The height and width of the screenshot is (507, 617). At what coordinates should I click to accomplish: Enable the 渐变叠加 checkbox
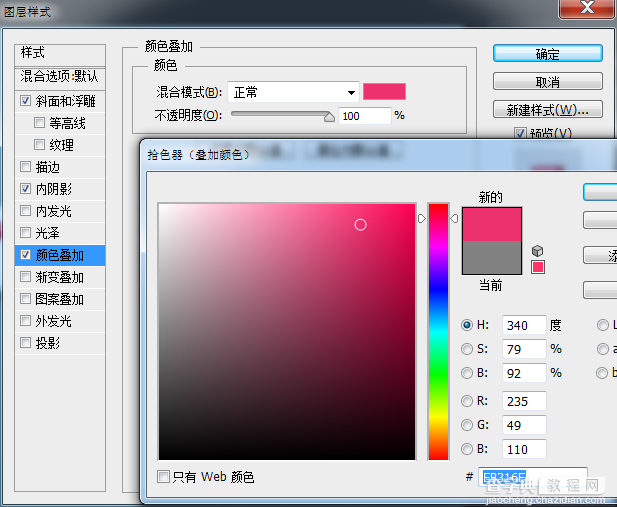26,277
